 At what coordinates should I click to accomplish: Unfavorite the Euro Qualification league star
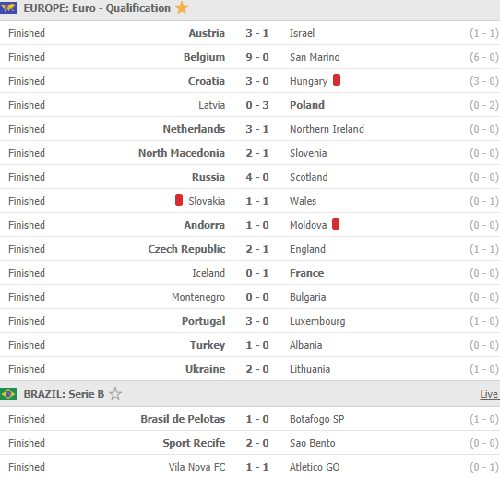click(182, 8)
